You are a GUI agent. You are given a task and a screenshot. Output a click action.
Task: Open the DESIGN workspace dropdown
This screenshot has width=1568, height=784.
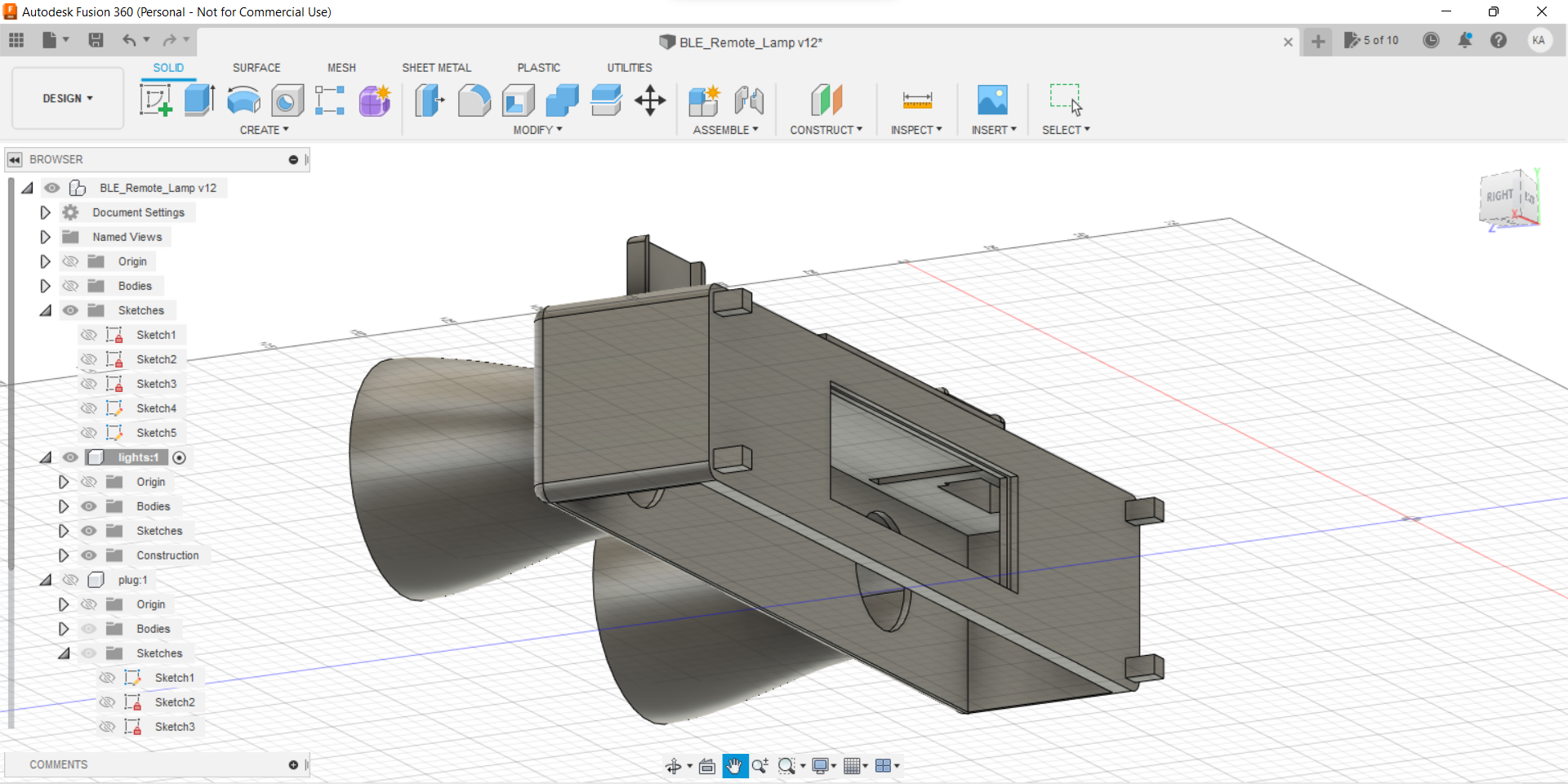click(x=67, y=98)
